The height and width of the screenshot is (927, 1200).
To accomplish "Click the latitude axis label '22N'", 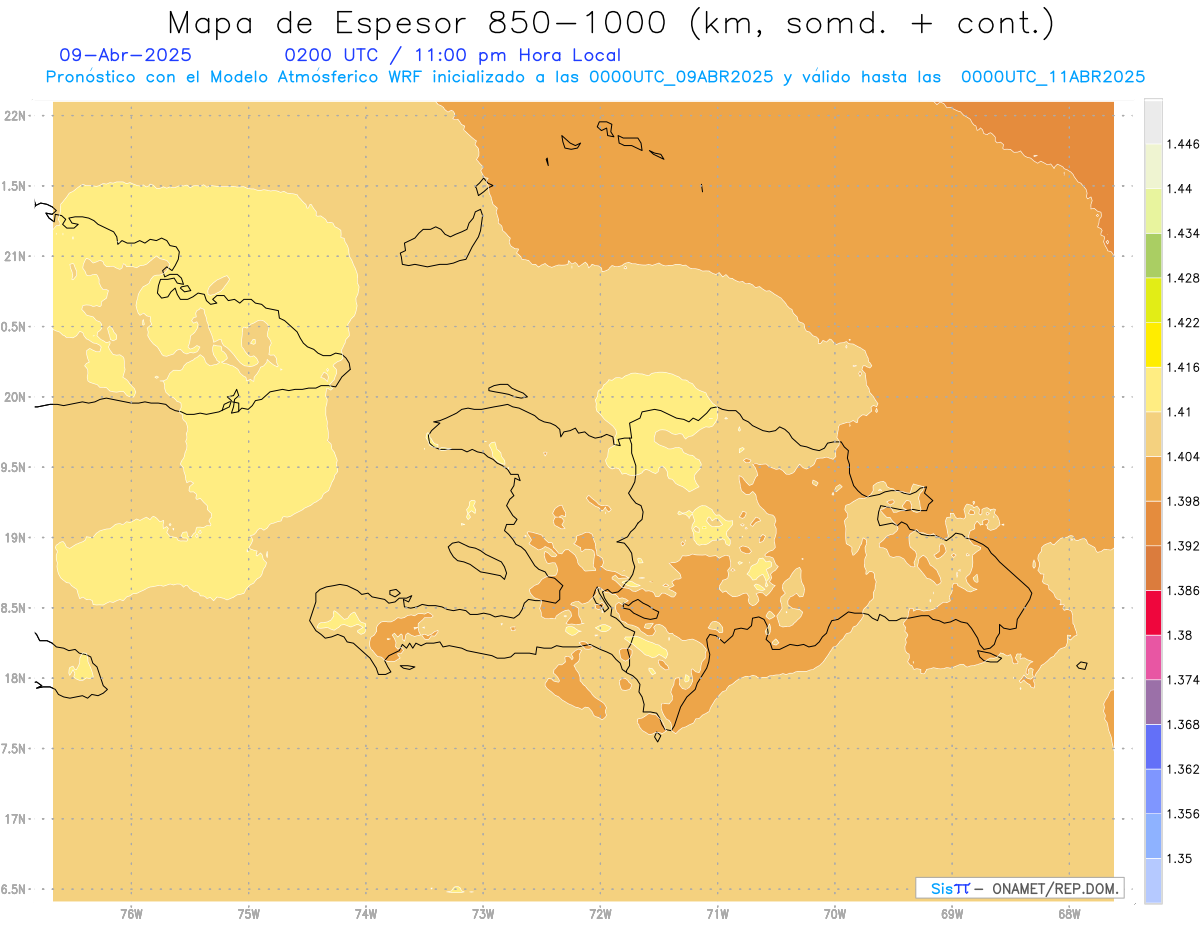I will tap(16, 115).
